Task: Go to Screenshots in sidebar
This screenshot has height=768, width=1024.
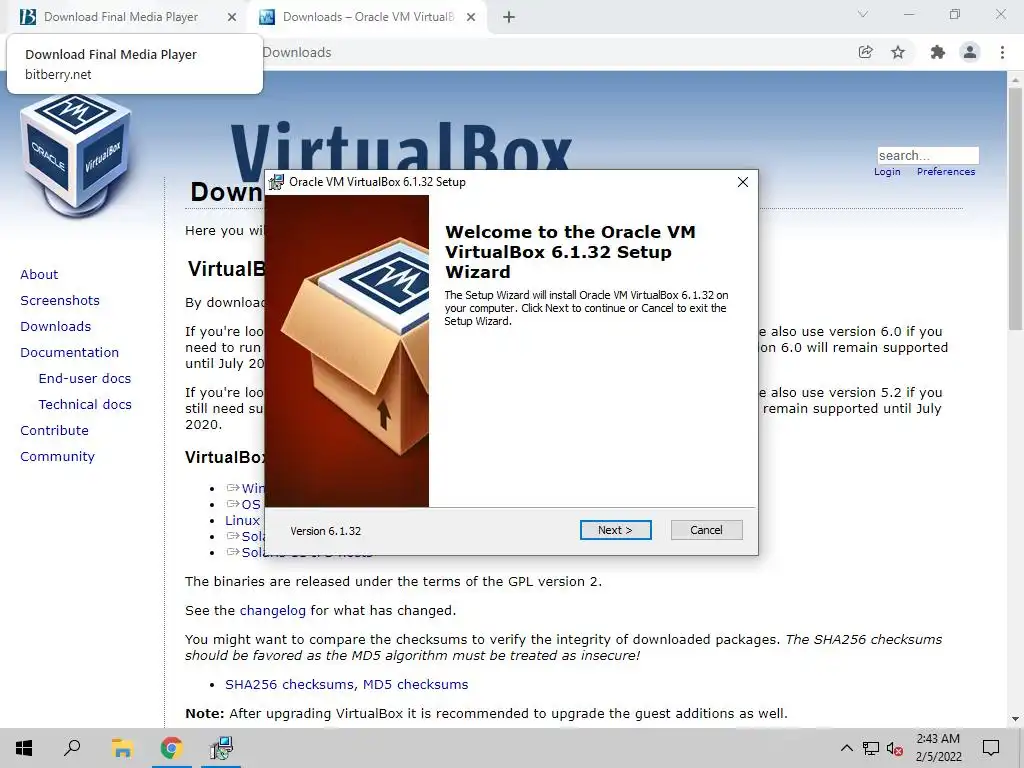Action: (60, 300)
